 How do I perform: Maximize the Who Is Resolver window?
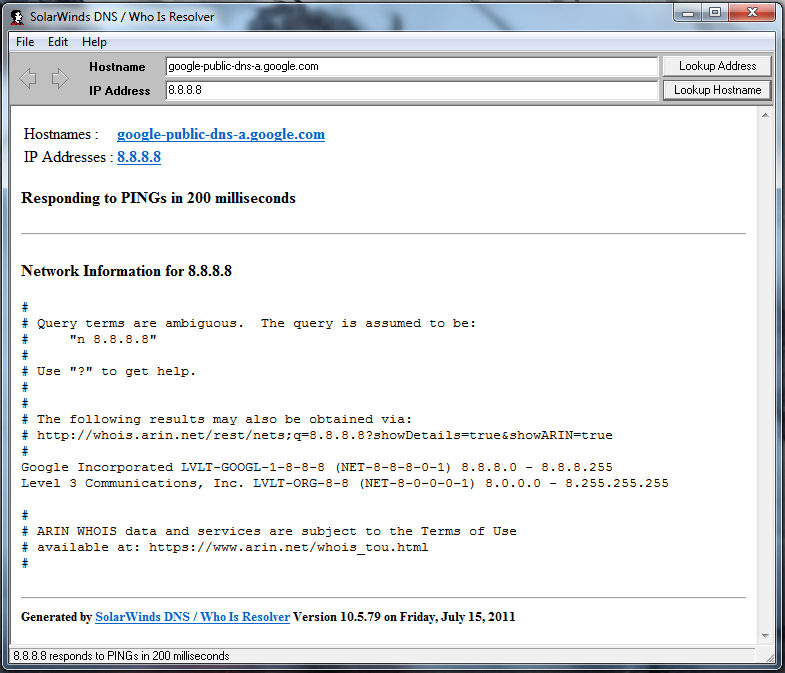[x=715, y=13]
